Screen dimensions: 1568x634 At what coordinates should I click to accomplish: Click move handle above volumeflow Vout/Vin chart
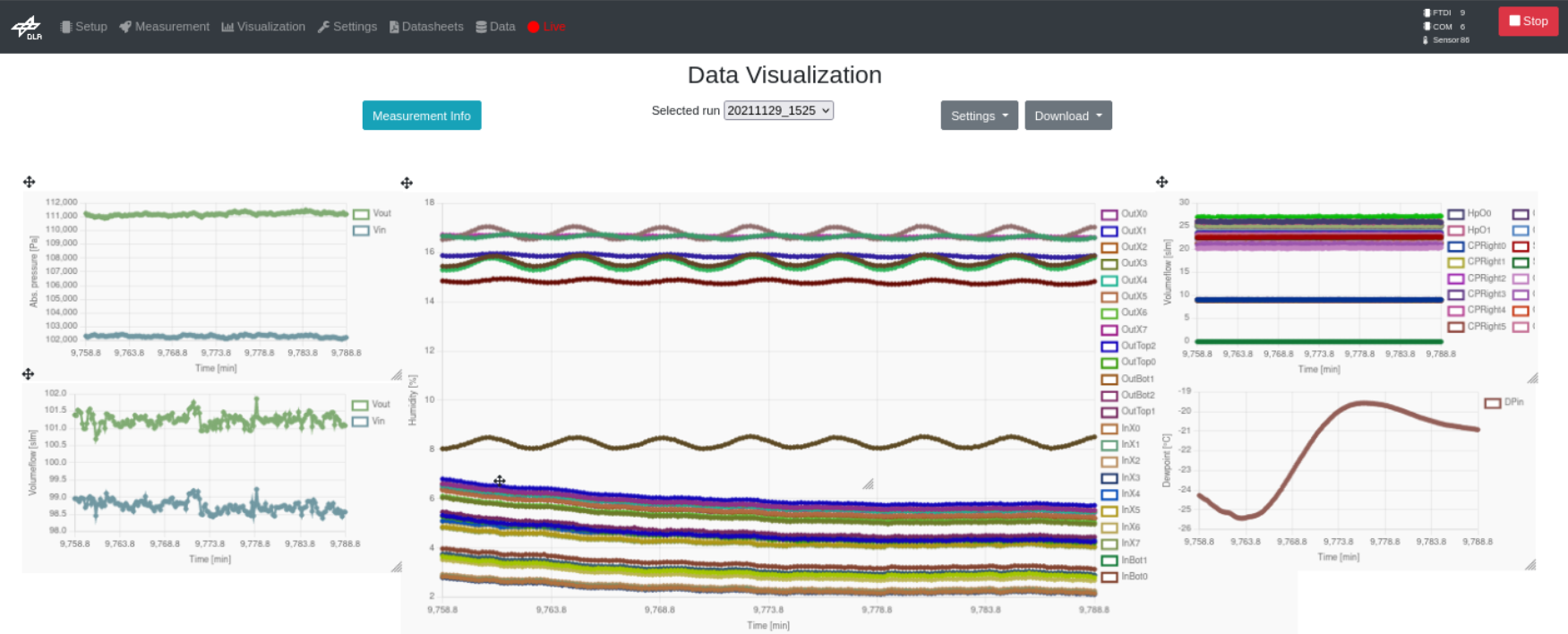28,373
